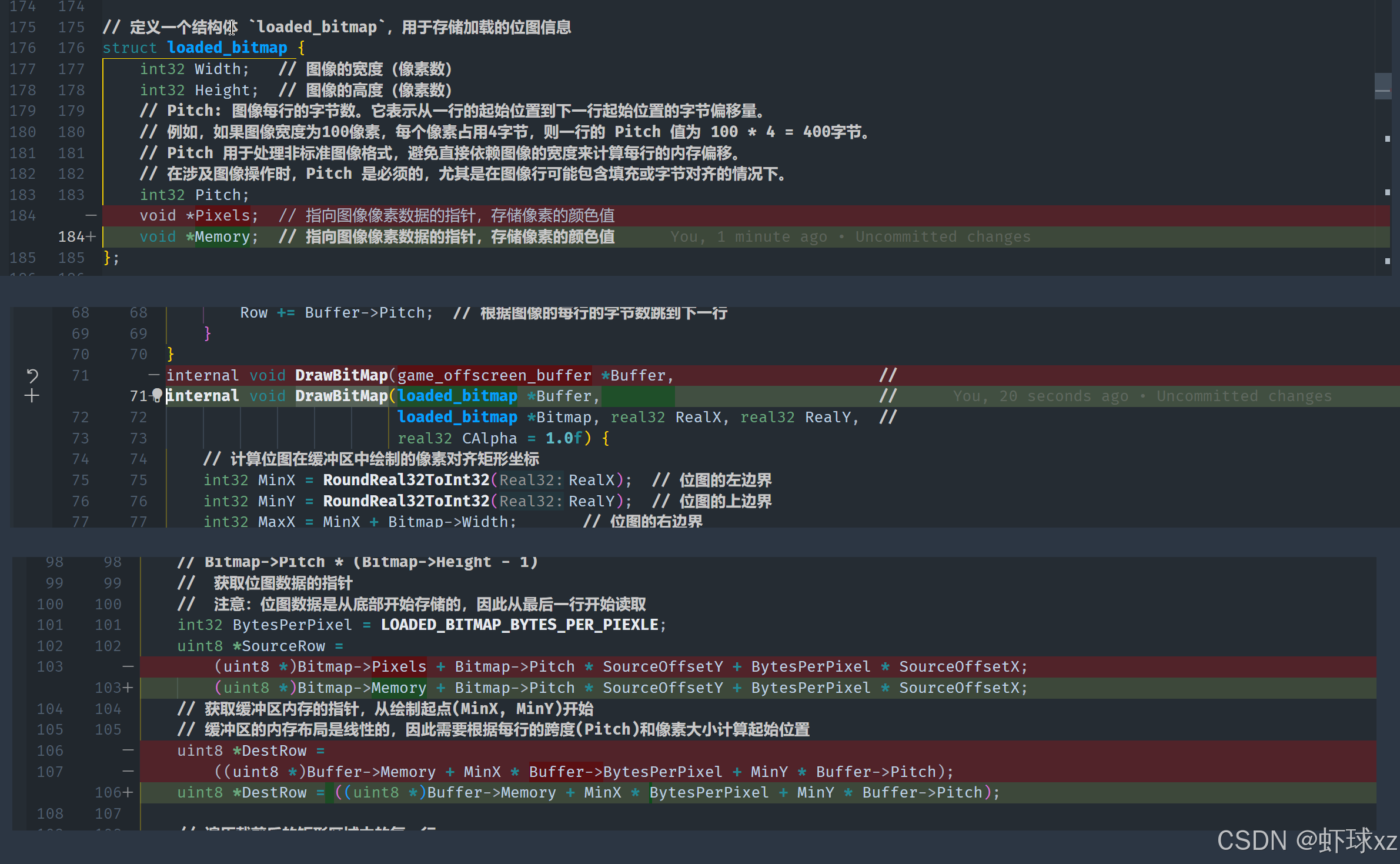Click loaded_bitmap type in added DrawBitMap signature
Screen dimensions: 1400x864
[x=457, y=396]
